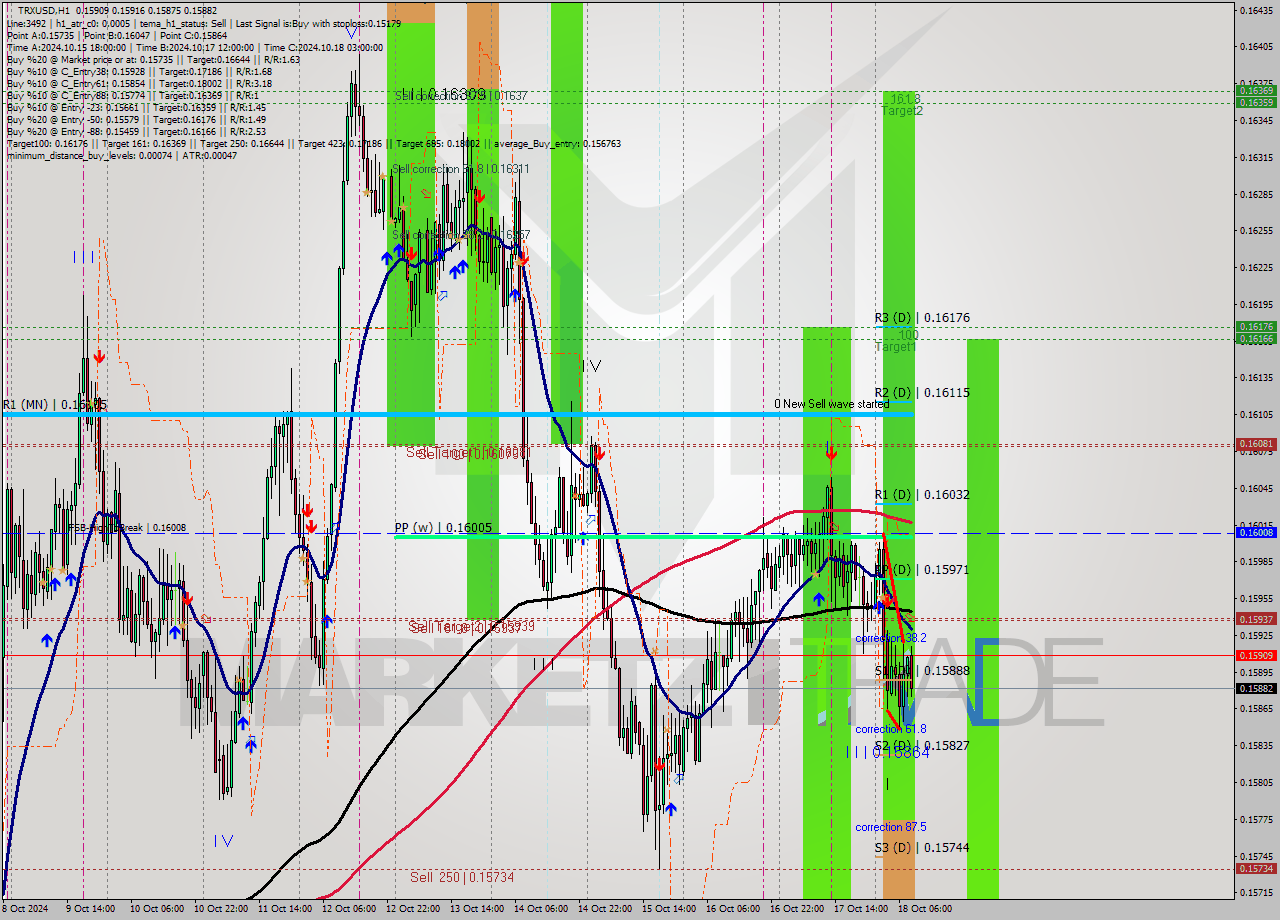Click the red 0.15734 price tag
1280x920 pixels.
tap(1256, 869)
